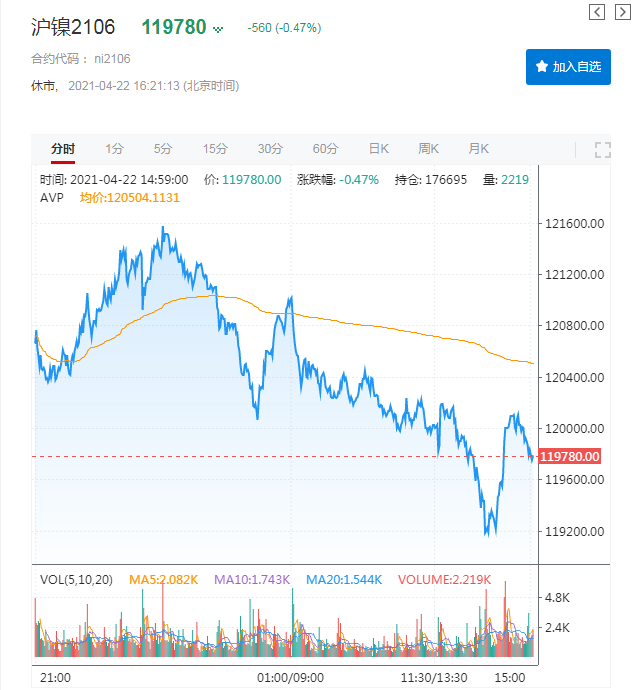This screenshot has height=690, width=633.
Task: Select the 分时 intraday tab
Action: pos(63,149)
